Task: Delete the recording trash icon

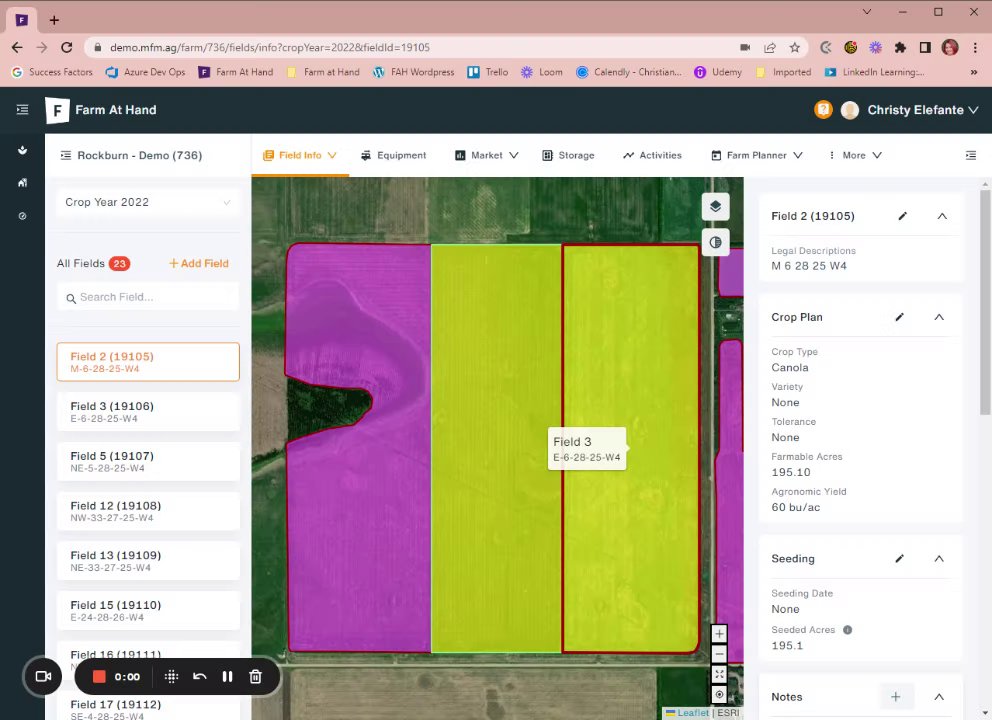Action: [256, 676]
